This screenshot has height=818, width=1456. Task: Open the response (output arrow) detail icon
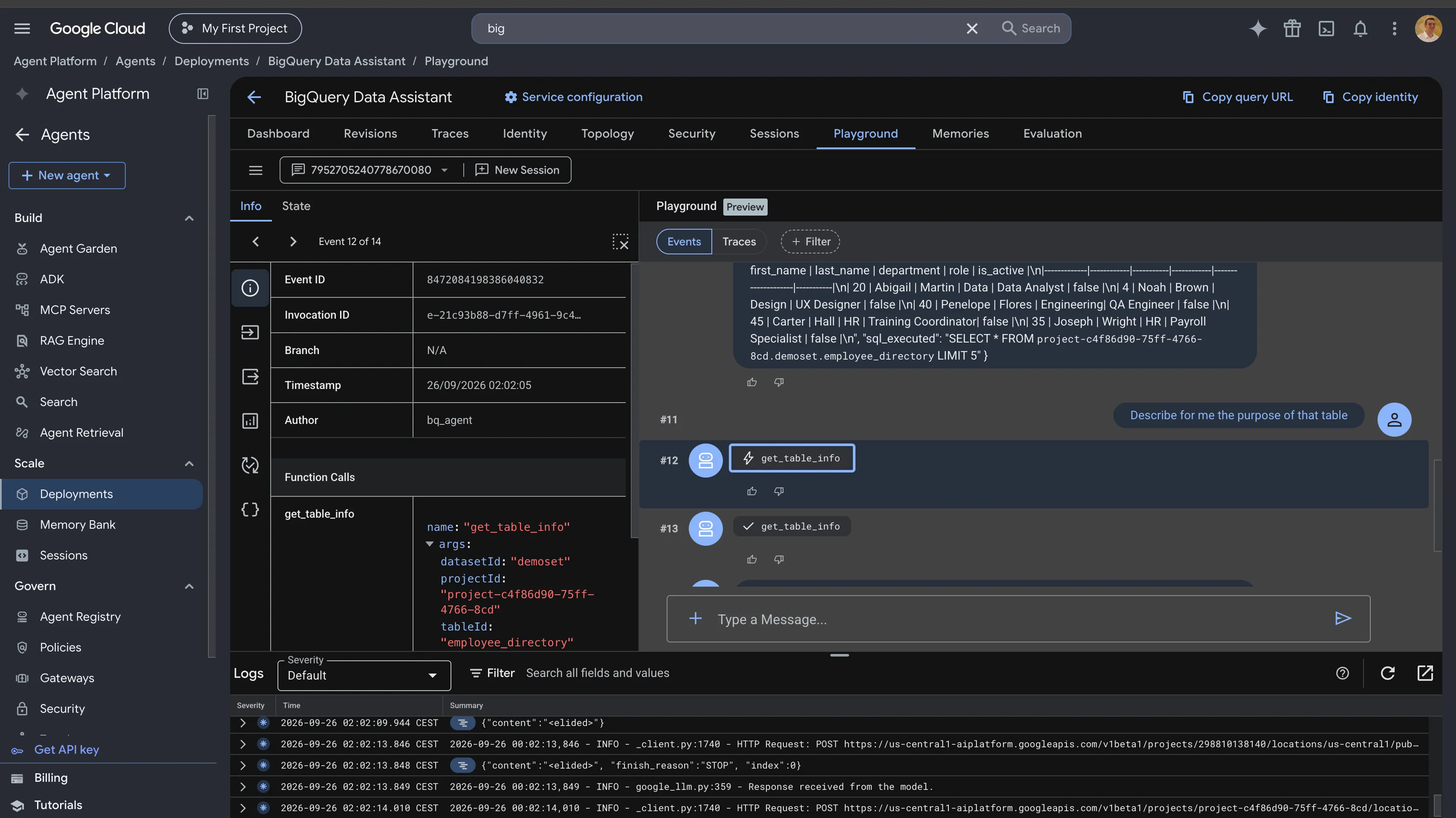coord(250,376)
